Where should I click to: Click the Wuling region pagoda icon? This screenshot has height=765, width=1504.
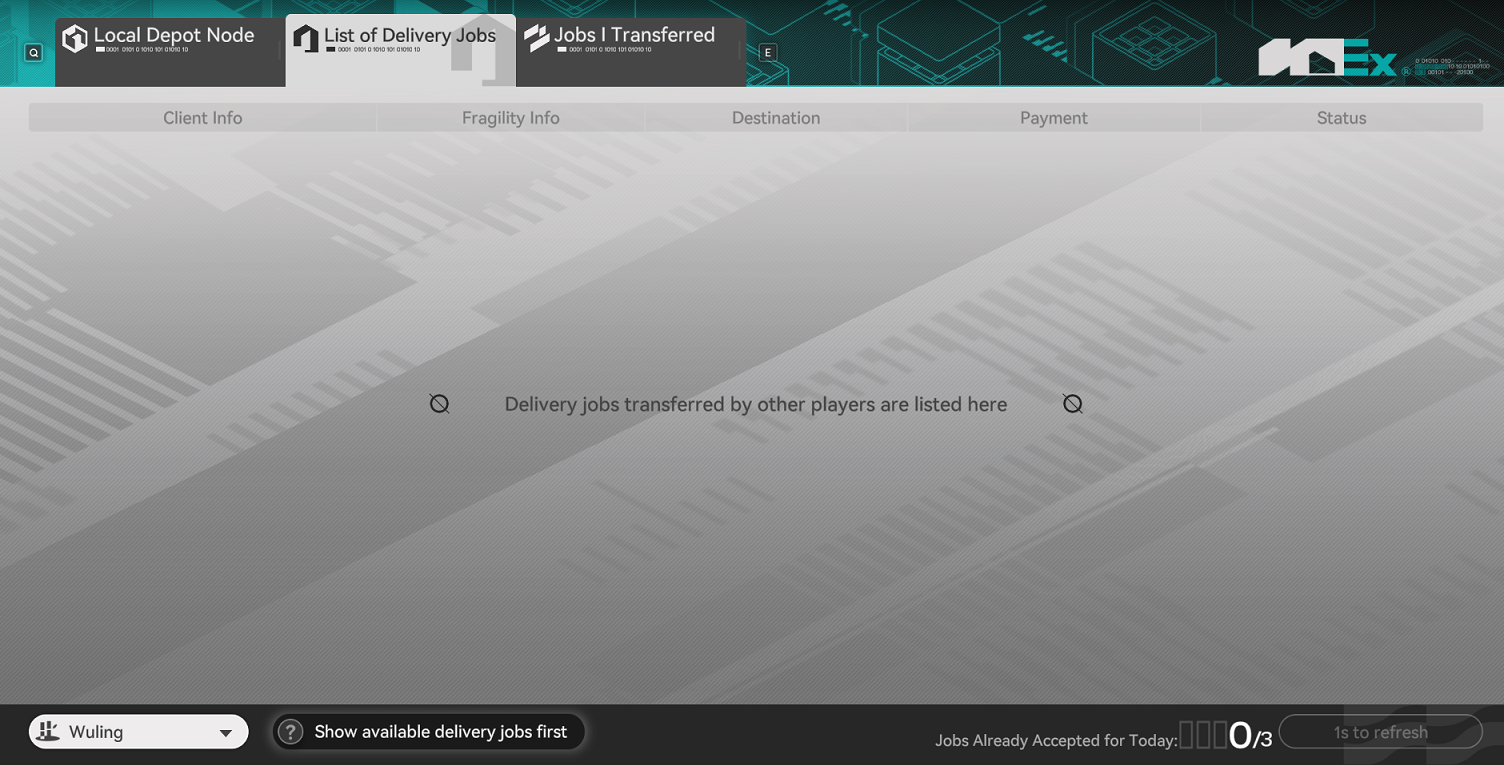(x=48, y=731)
